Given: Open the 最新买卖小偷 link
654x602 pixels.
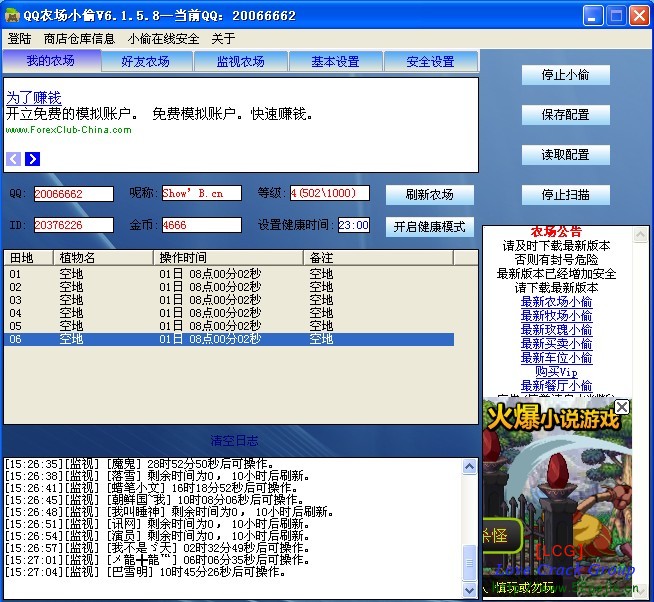Looking at the screenshot, I should [x=556, y=344].
